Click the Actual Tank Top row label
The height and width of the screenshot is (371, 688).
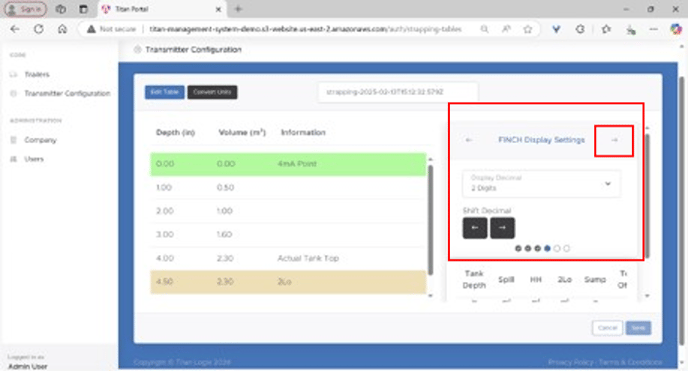pyautogui.click(x=308, y=258)
